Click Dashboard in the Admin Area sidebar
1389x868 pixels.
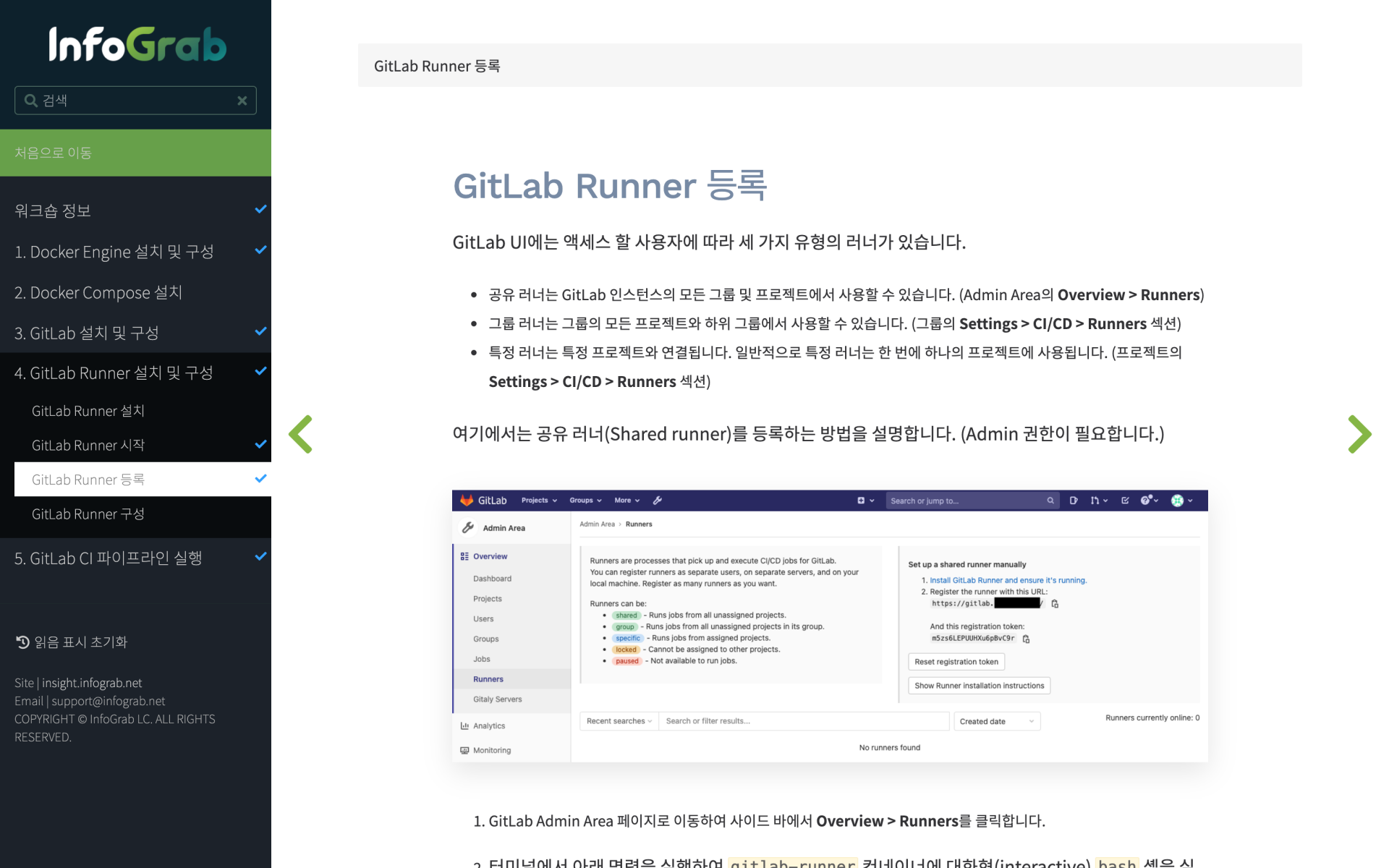click(x=492, y=579)
